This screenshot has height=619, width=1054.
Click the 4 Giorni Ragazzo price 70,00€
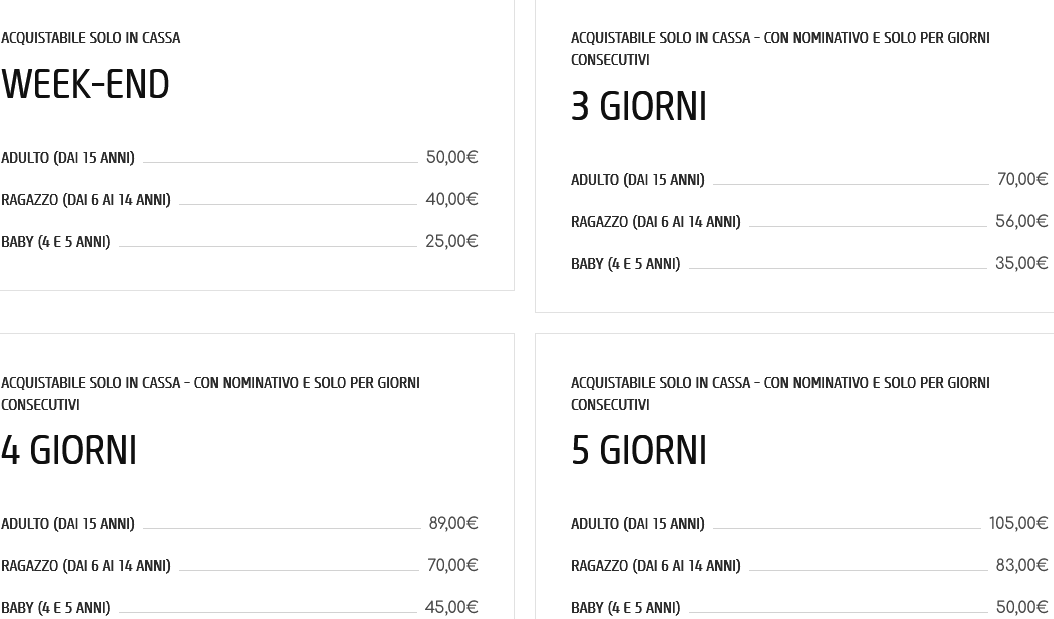point(453,565)
